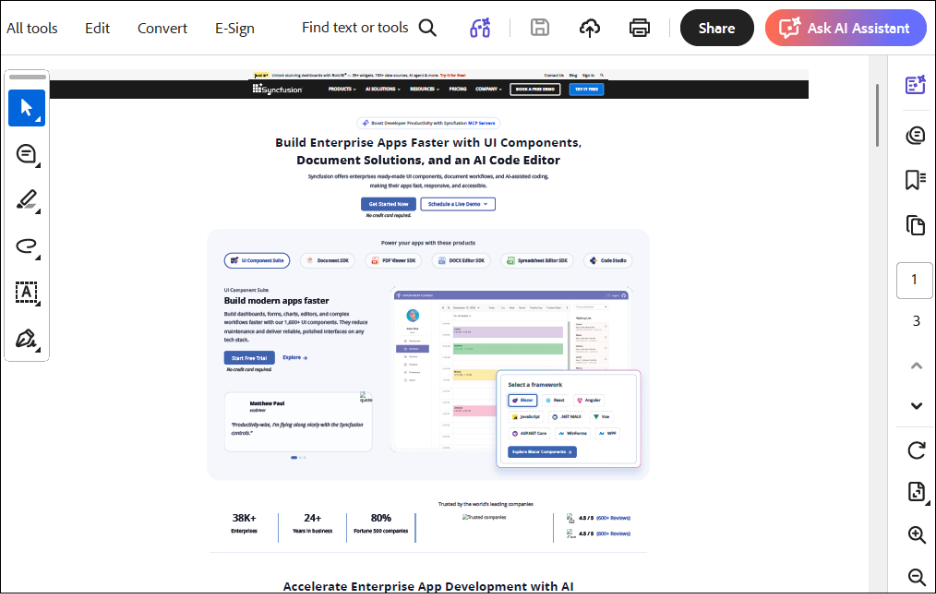The width and height of the screenshot is (936, 594).
Task: Toggle the AI Assistant sidebar panel
Action: (x=915, y=85)
